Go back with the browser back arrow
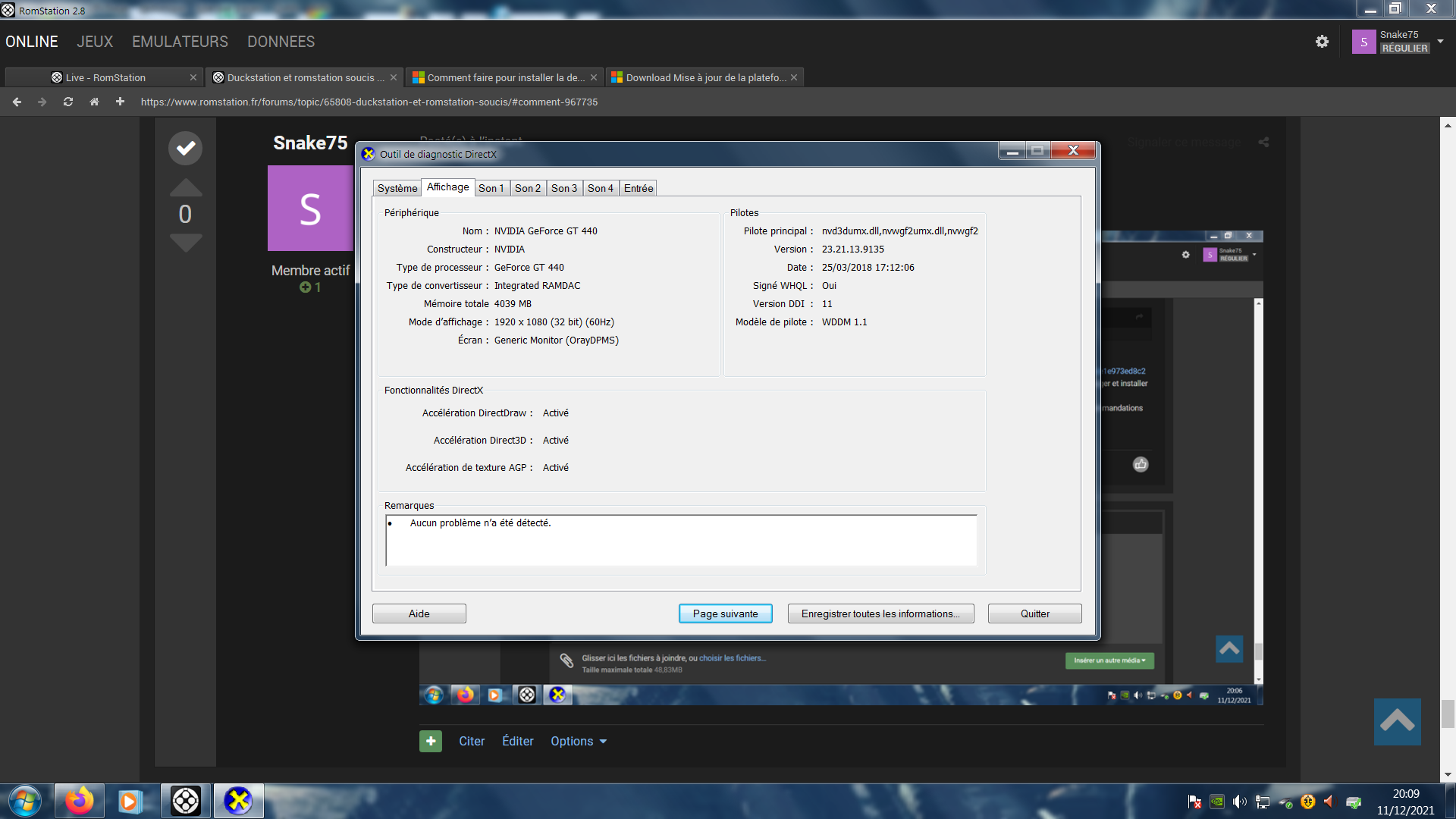This screenshot has height=819, width=1456. click(x=17, y=102)
